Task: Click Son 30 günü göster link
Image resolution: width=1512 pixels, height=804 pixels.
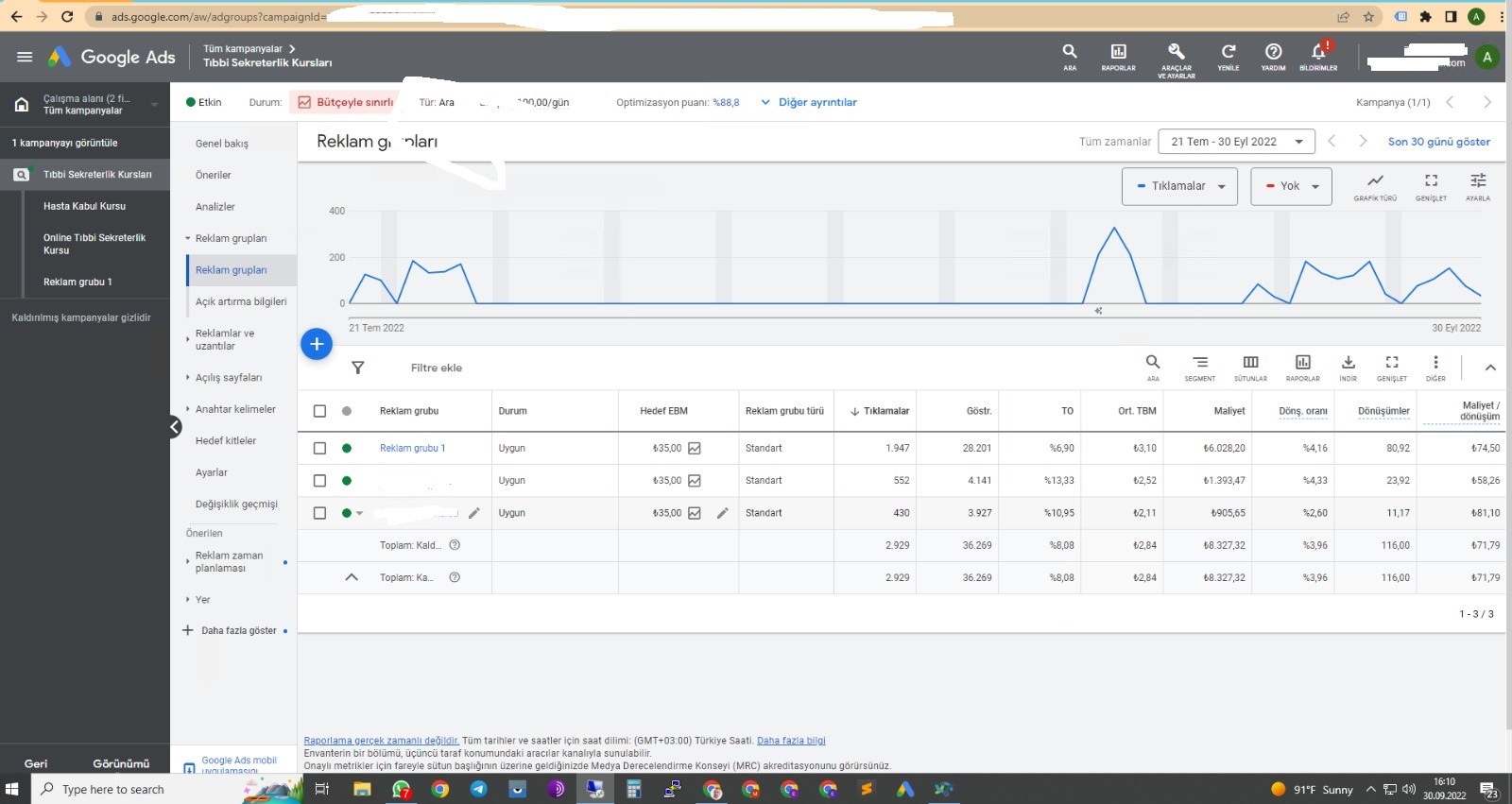Action: pos(1438,142)
